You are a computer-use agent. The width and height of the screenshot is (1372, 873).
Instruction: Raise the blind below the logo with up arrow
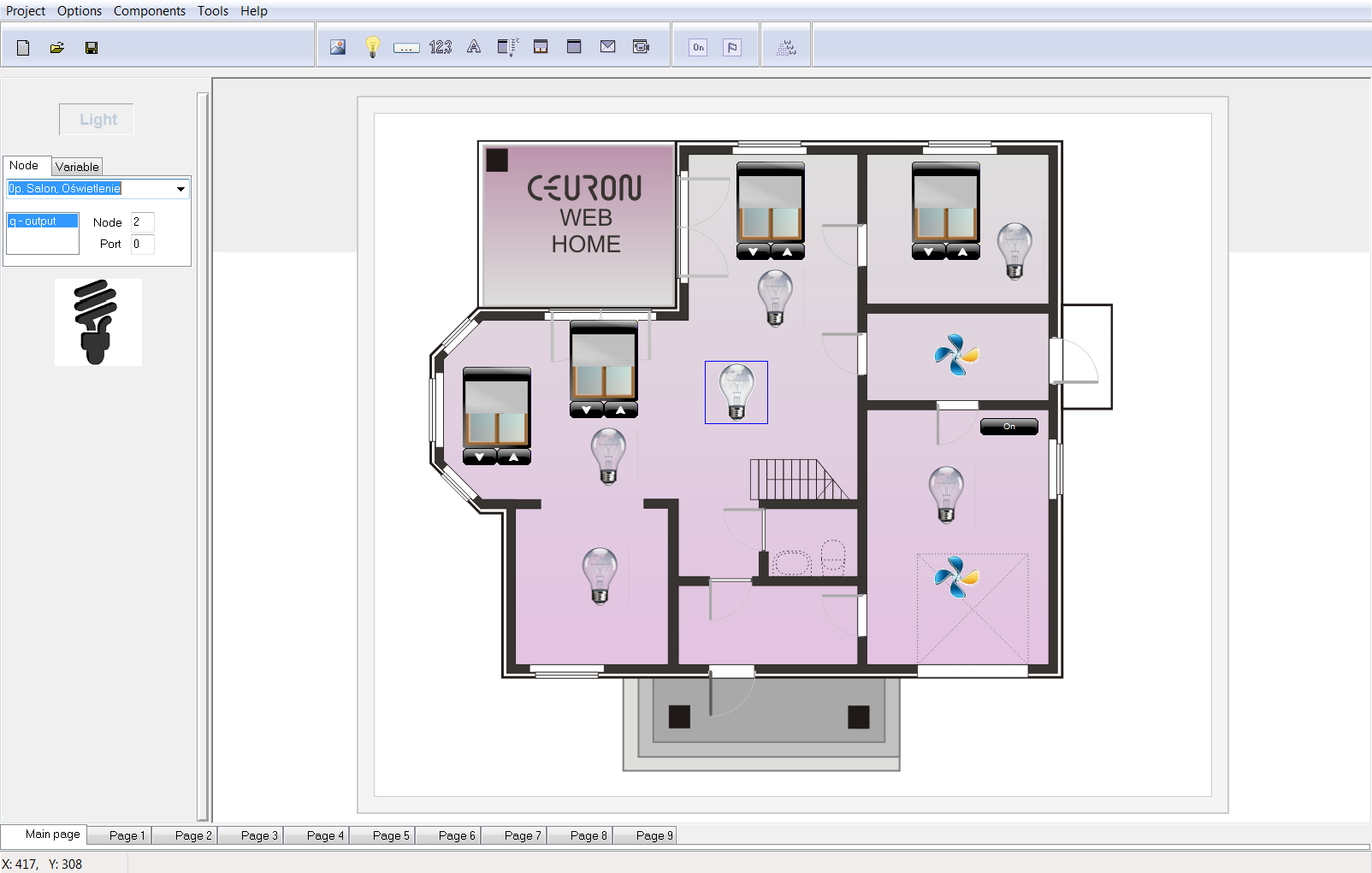pos(621,410)
